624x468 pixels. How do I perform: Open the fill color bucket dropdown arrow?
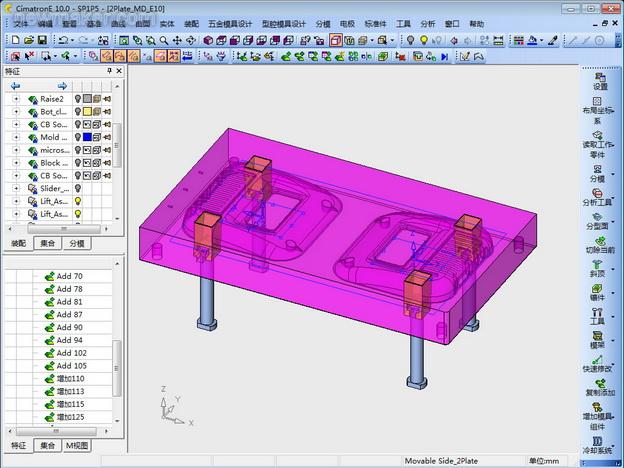(x=542, y=40)
